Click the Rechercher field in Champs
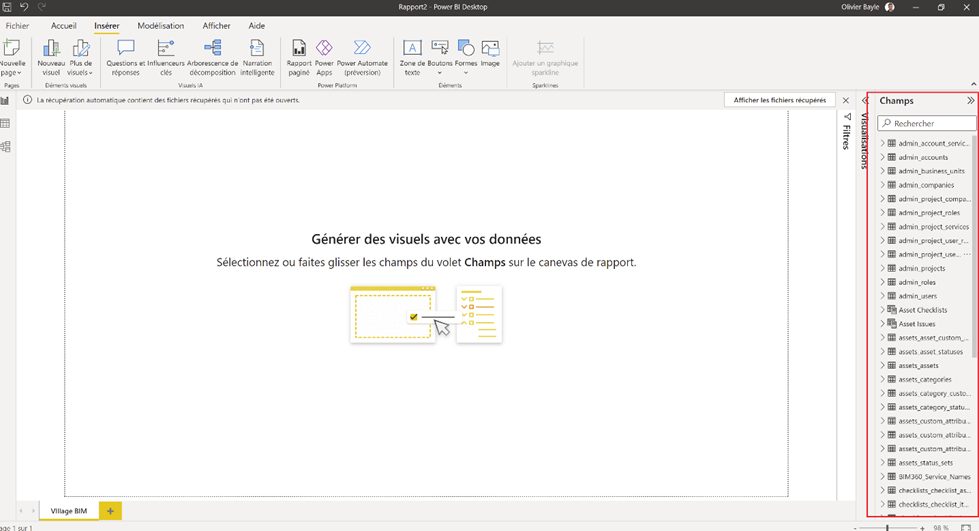Image resolution: width=979 pixels, height=531 pixels. tap(927, 123)
